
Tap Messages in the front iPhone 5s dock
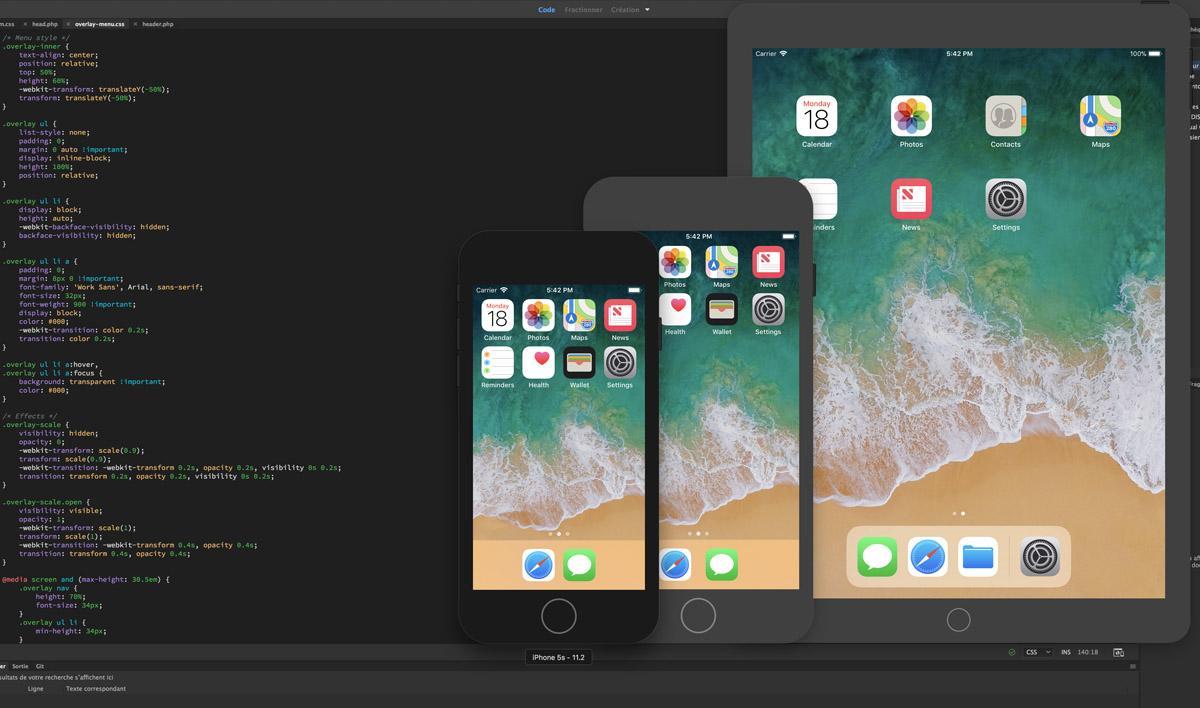pos(579,565)
